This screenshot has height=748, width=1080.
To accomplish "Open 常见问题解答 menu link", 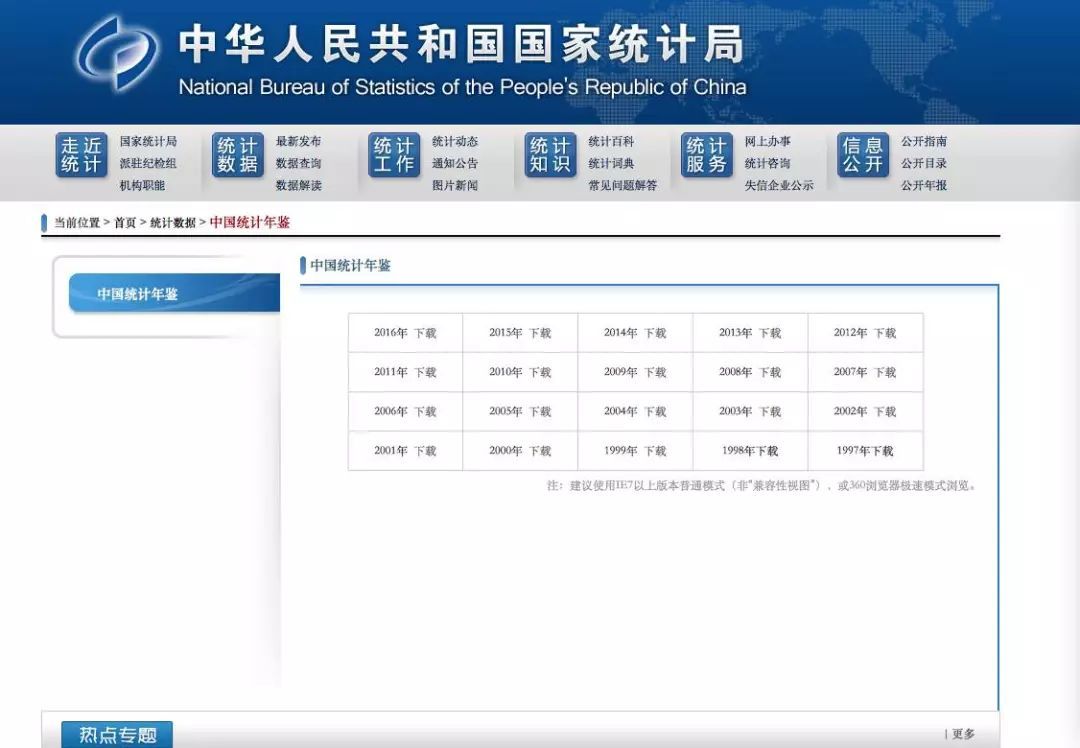I will tap(623, 185).
